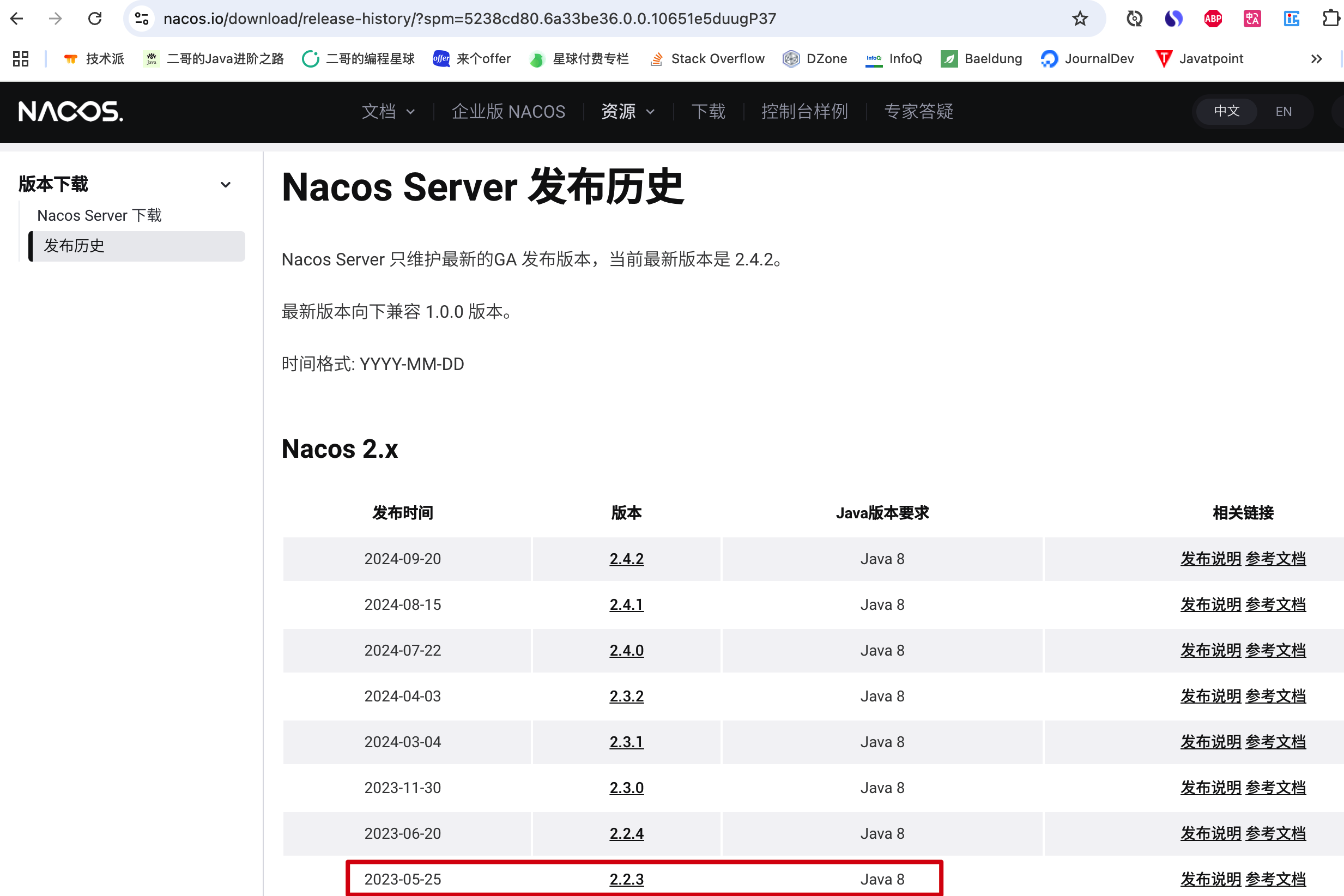The width and height of the screenshot is (1344, 896).
Task: Open 发布说明 for version 2.3.0
Action: pos(1211,788)
